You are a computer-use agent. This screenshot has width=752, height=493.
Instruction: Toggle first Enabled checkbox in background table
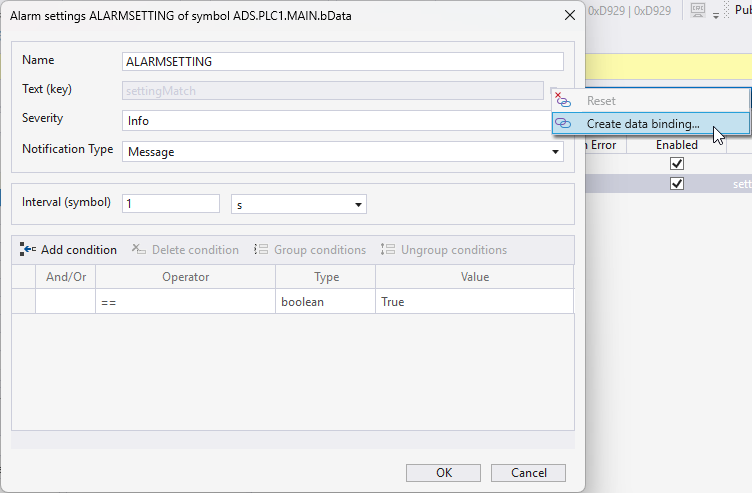(677, 164)
